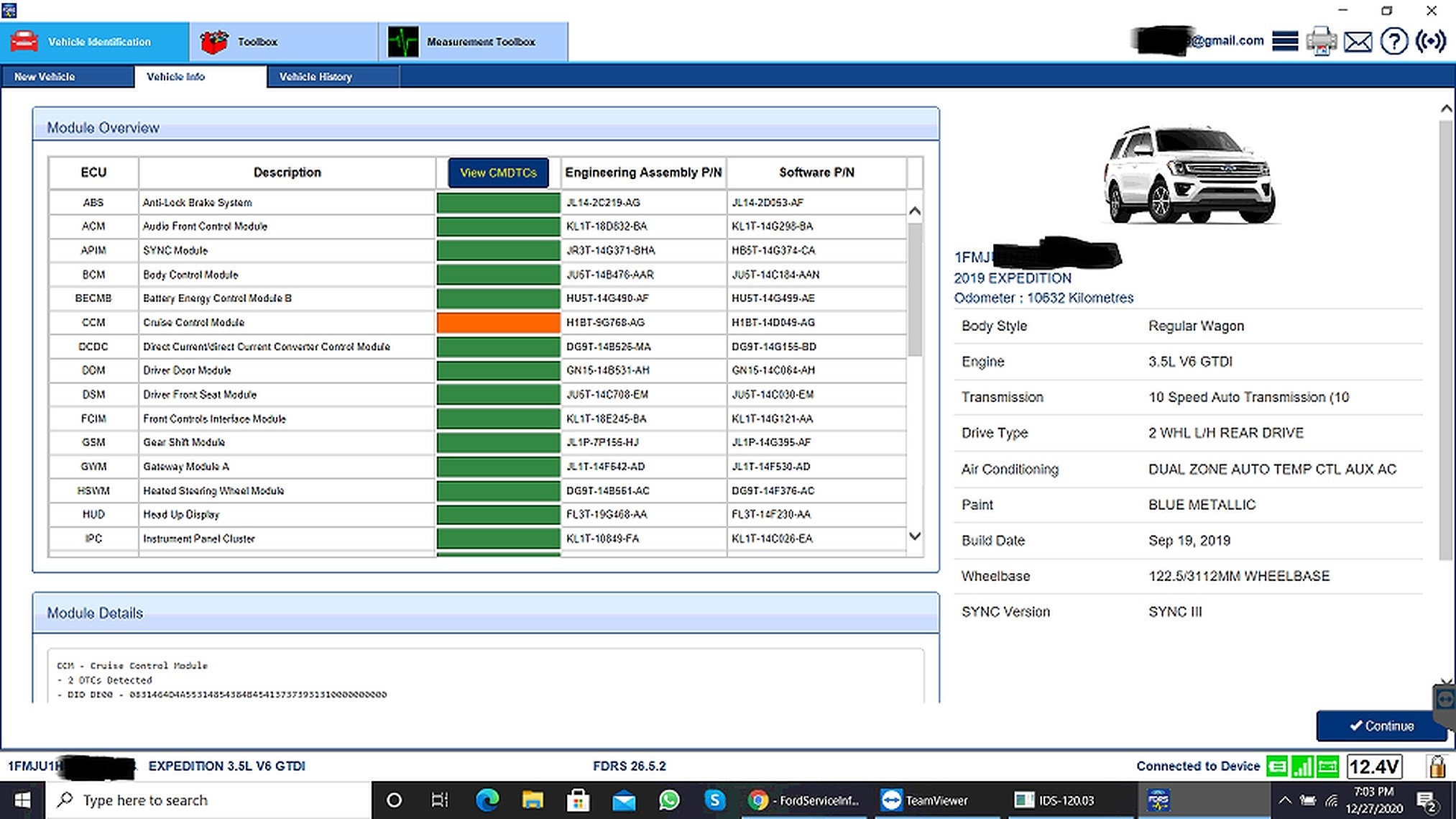Select the orange CCM status bar
The height and width of the screenshot is (819, 1456).
pyautogui.click(x=498, y=322)
